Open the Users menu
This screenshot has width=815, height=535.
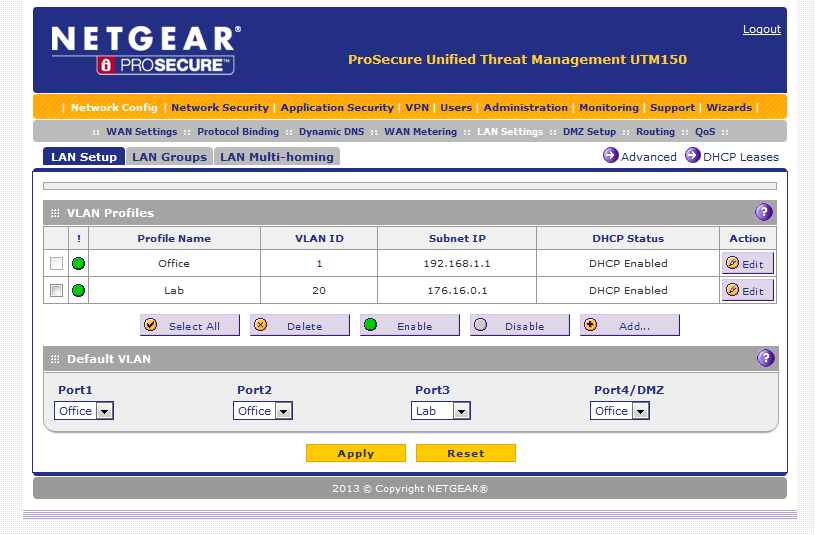(456, 108)
